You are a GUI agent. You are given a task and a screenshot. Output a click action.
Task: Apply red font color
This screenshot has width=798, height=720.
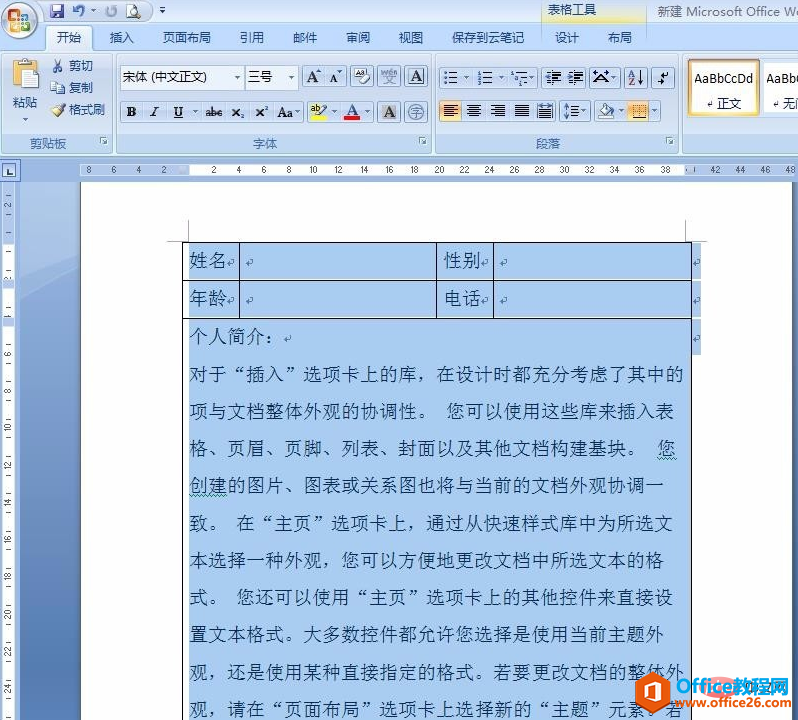tap(352, 112)
